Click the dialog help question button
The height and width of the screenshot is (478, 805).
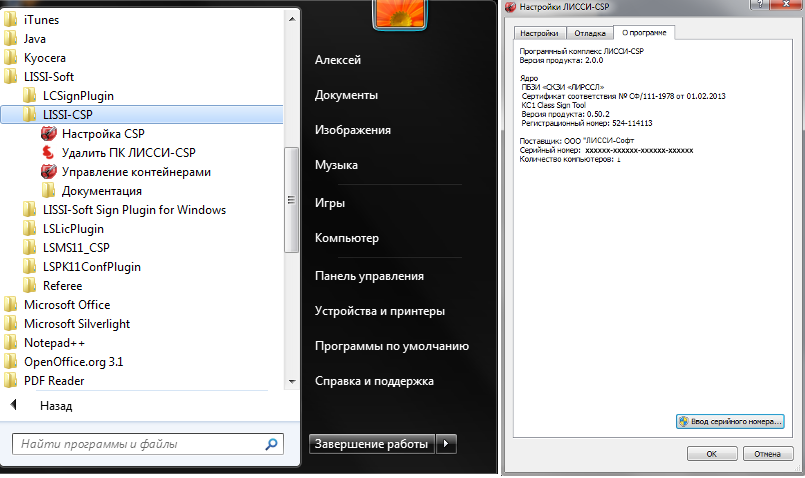pyautogui.click(x=761, y=4)
